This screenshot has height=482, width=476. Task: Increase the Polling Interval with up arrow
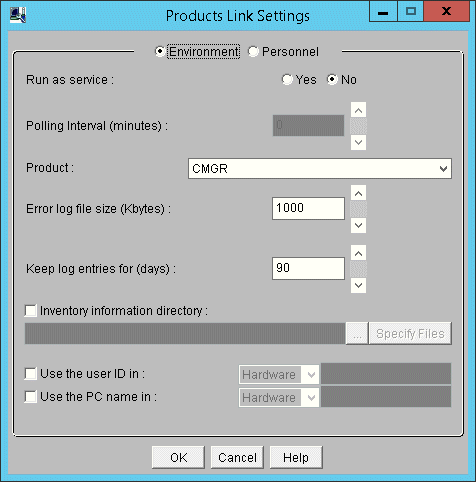[x=358, y=110]
